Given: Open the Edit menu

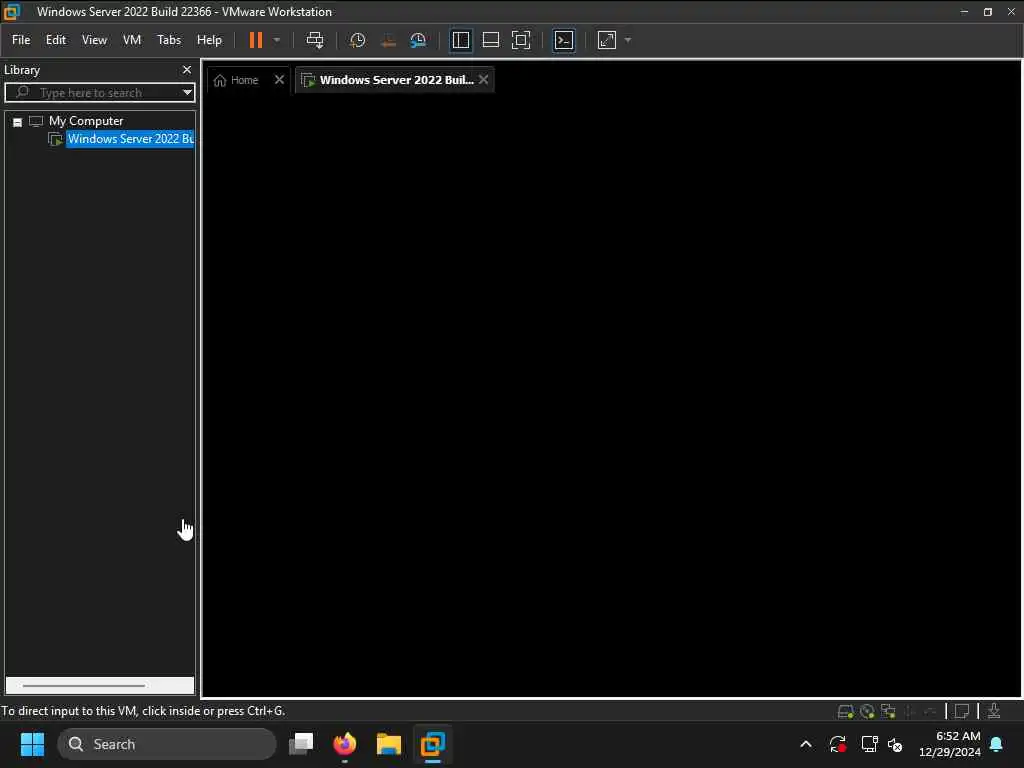Looking at the screenshot, I should point(56,40).
